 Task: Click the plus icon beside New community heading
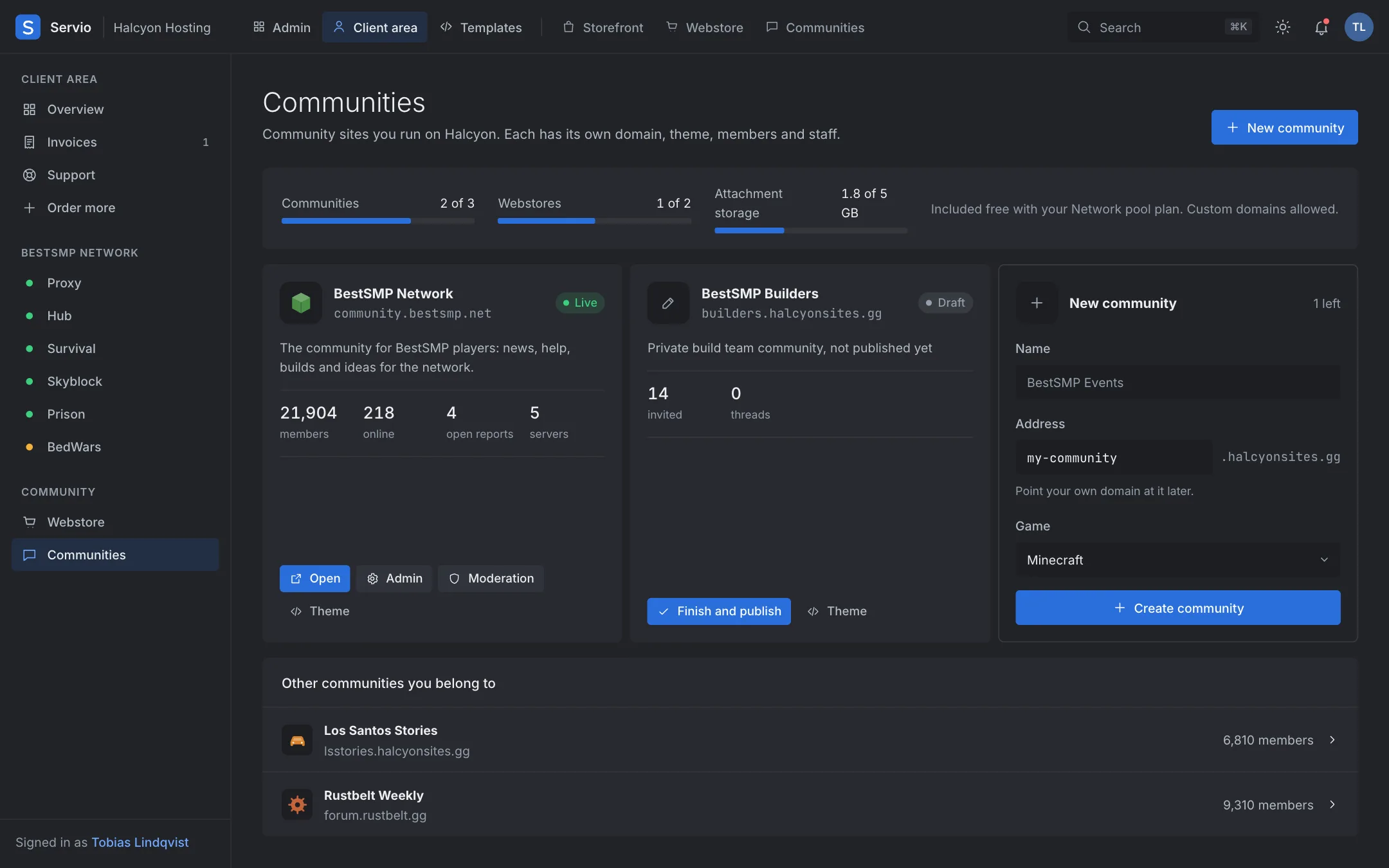click(1037, 303)
